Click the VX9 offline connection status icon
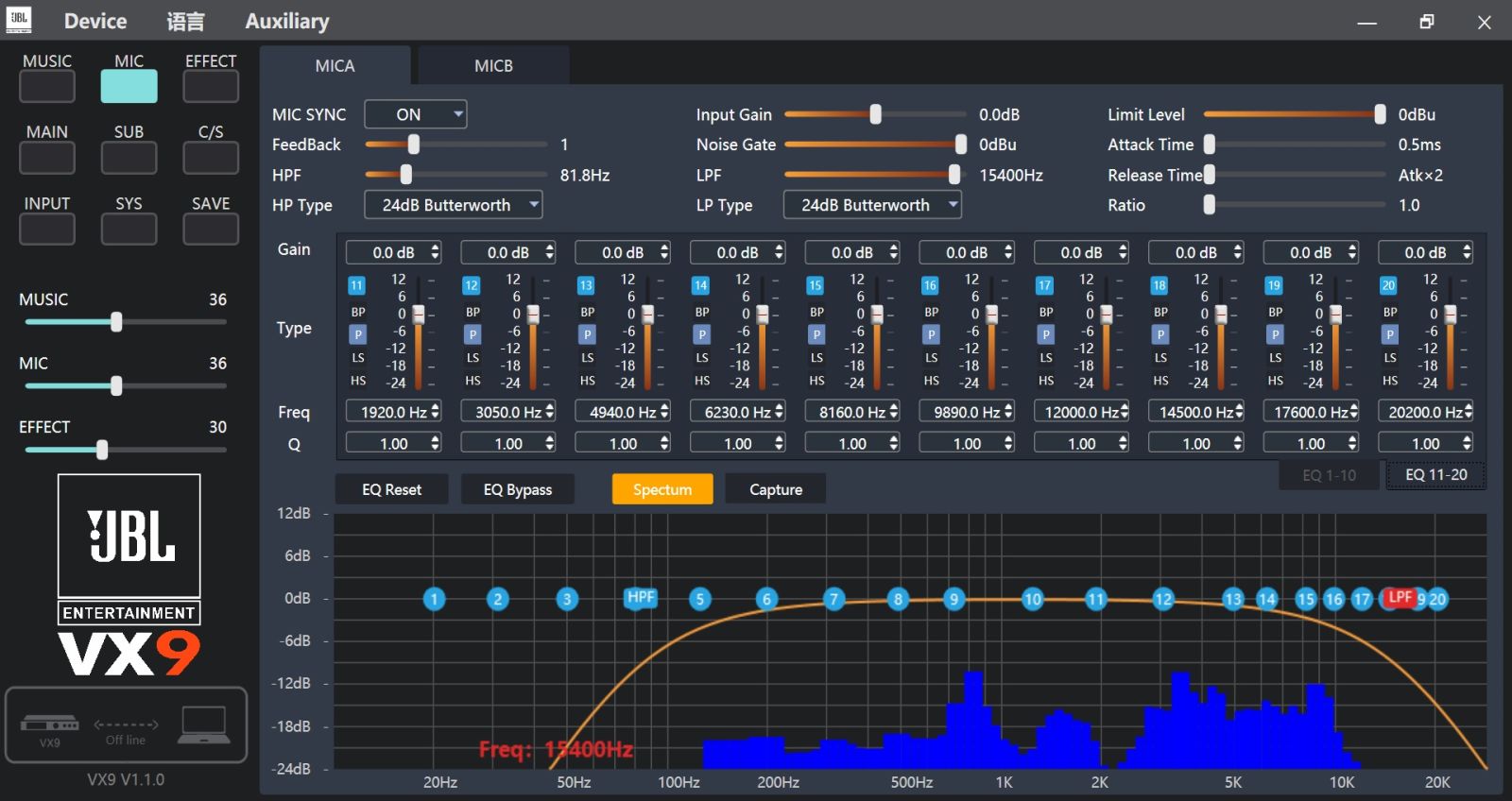 coord(126,725)
